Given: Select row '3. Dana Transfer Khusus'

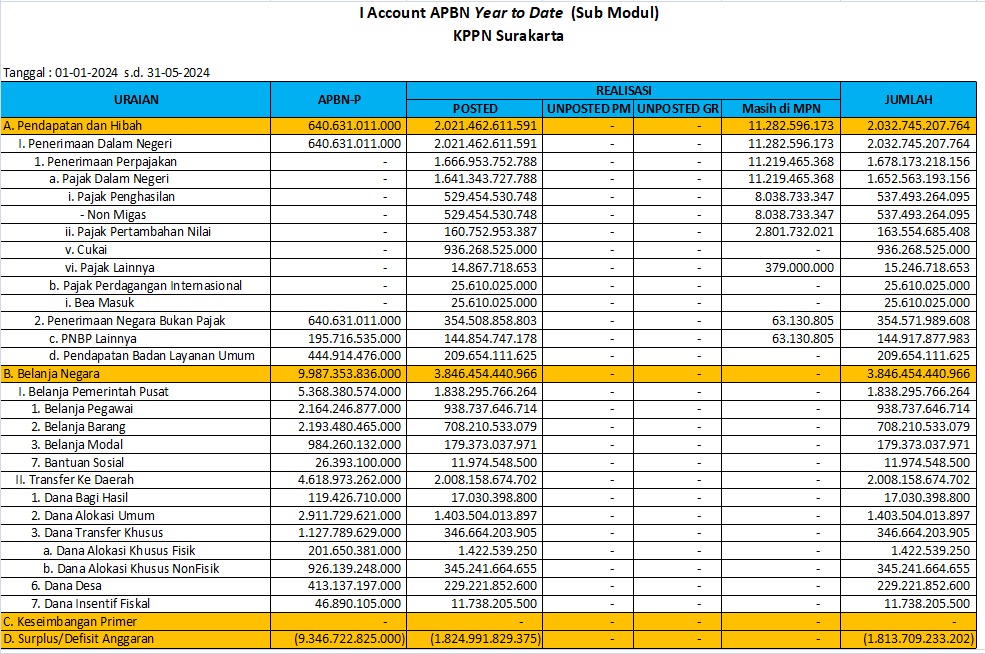Looking at the screenshot, I should point(489,533).
